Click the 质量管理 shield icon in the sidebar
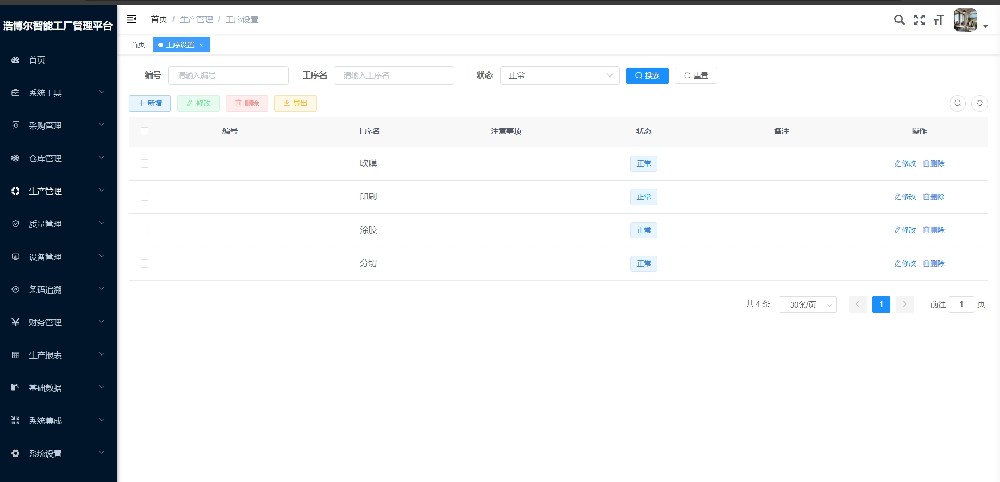 point(15,224)
